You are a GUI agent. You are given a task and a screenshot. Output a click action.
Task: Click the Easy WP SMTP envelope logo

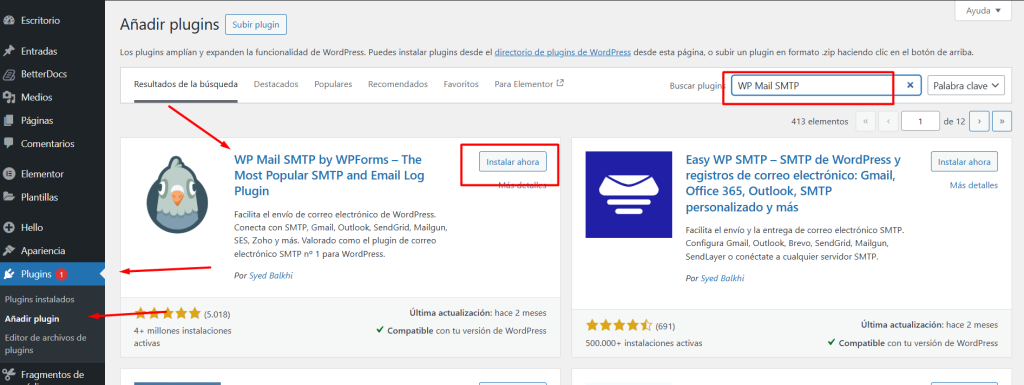629,194
